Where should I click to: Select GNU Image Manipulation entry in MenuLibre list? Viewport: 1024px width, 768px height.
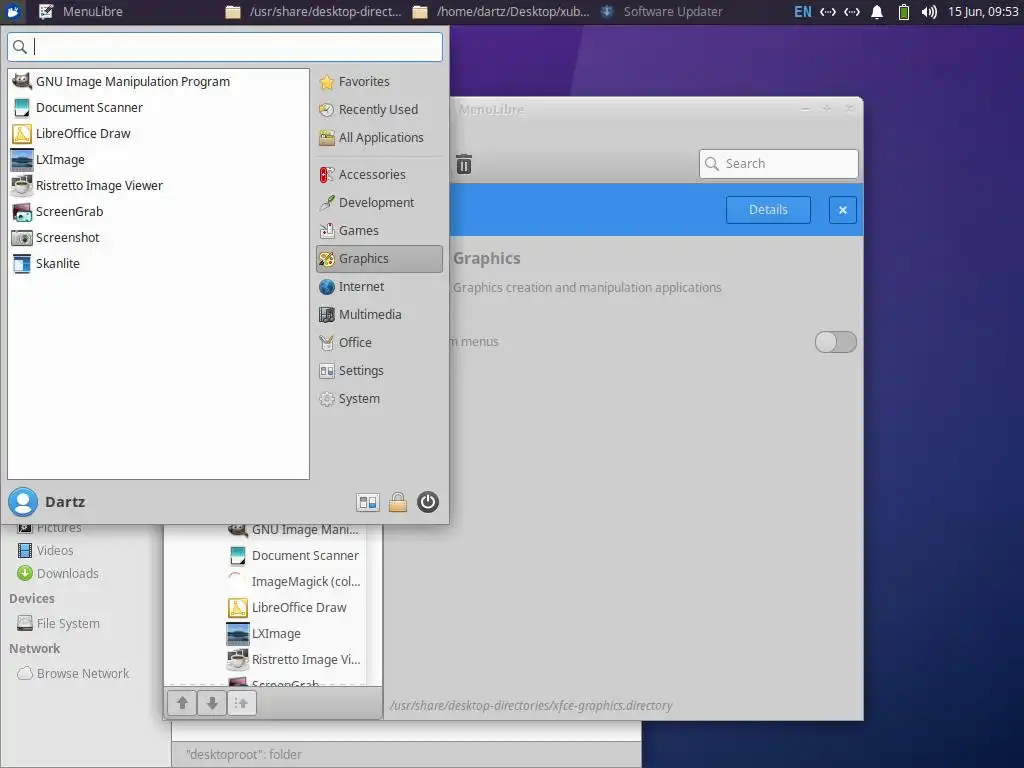(296, 530)
